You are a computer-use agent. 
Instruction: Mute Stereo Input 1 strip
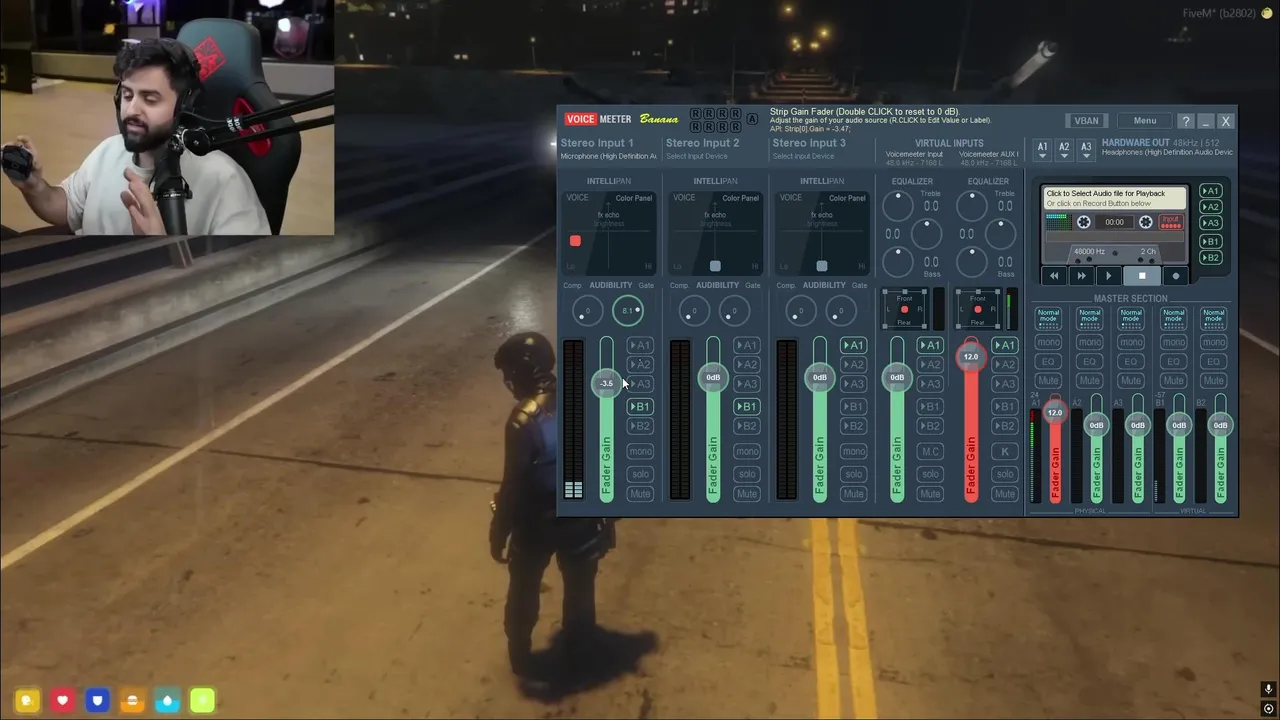pyautogui.click(x=640, y=494)
